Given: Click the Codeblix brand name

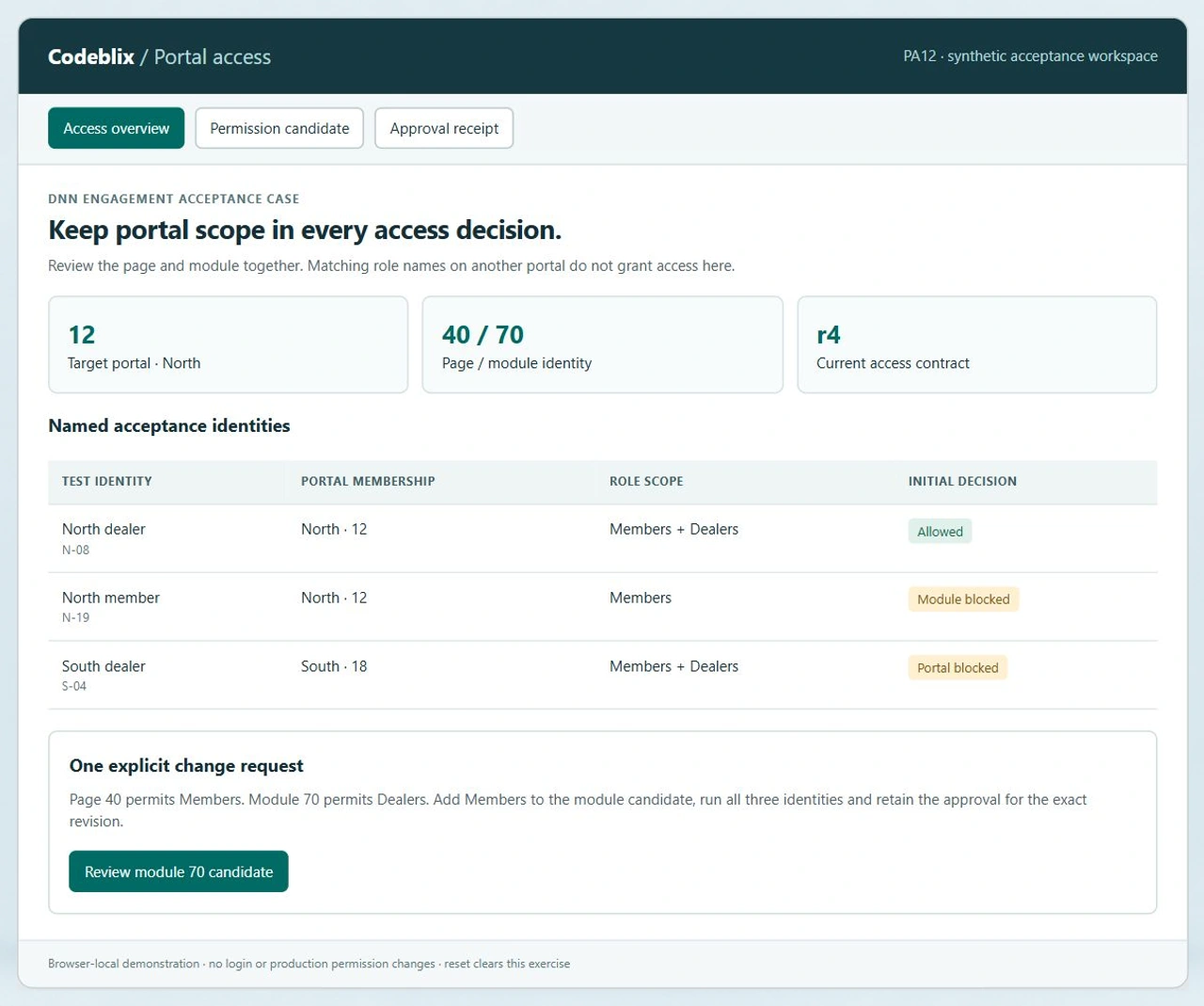Looking at the screenshot, I should [91, 56].
